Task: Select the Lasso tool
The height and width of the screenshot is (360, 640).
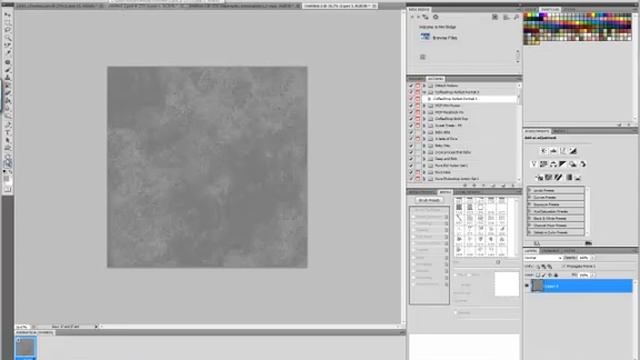Action: coord(8,30)
